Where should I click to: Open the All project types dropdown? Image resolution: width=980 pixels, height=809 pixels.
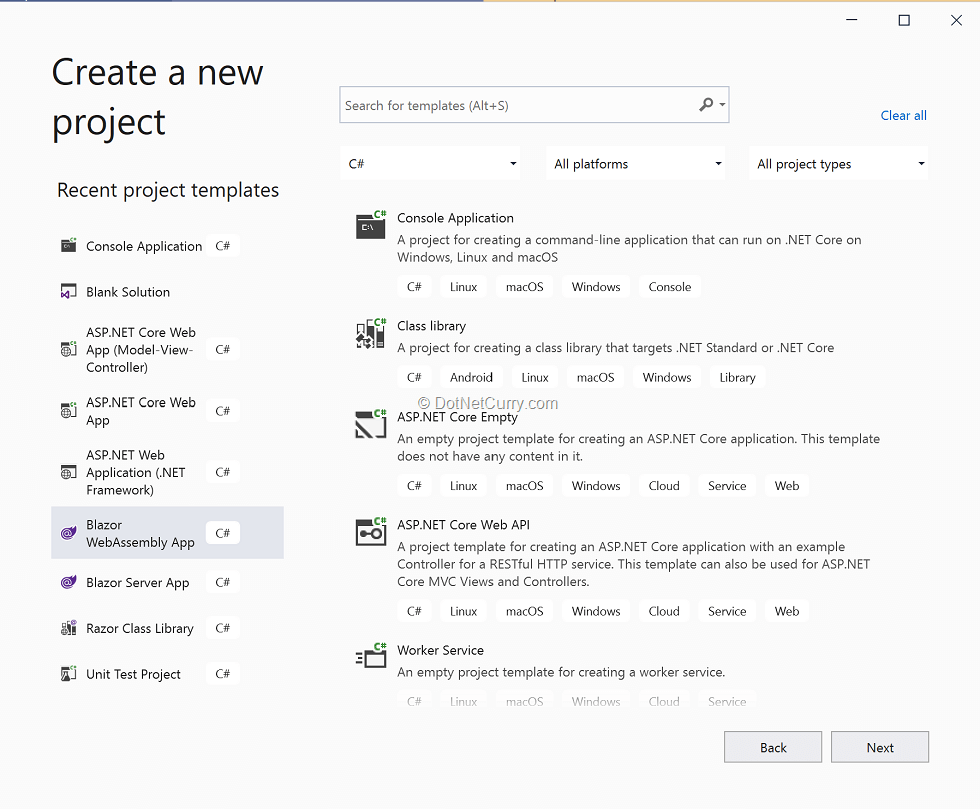pos(839,164)
